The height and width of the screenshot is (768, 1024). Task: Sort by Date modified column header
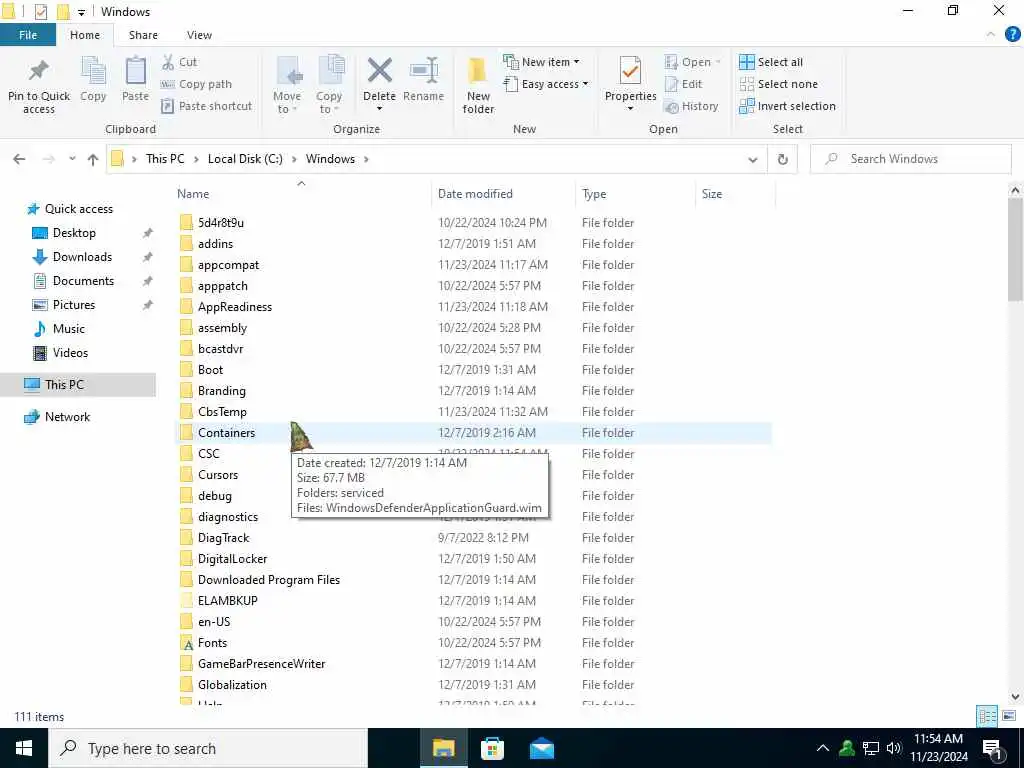coord(504,194)
